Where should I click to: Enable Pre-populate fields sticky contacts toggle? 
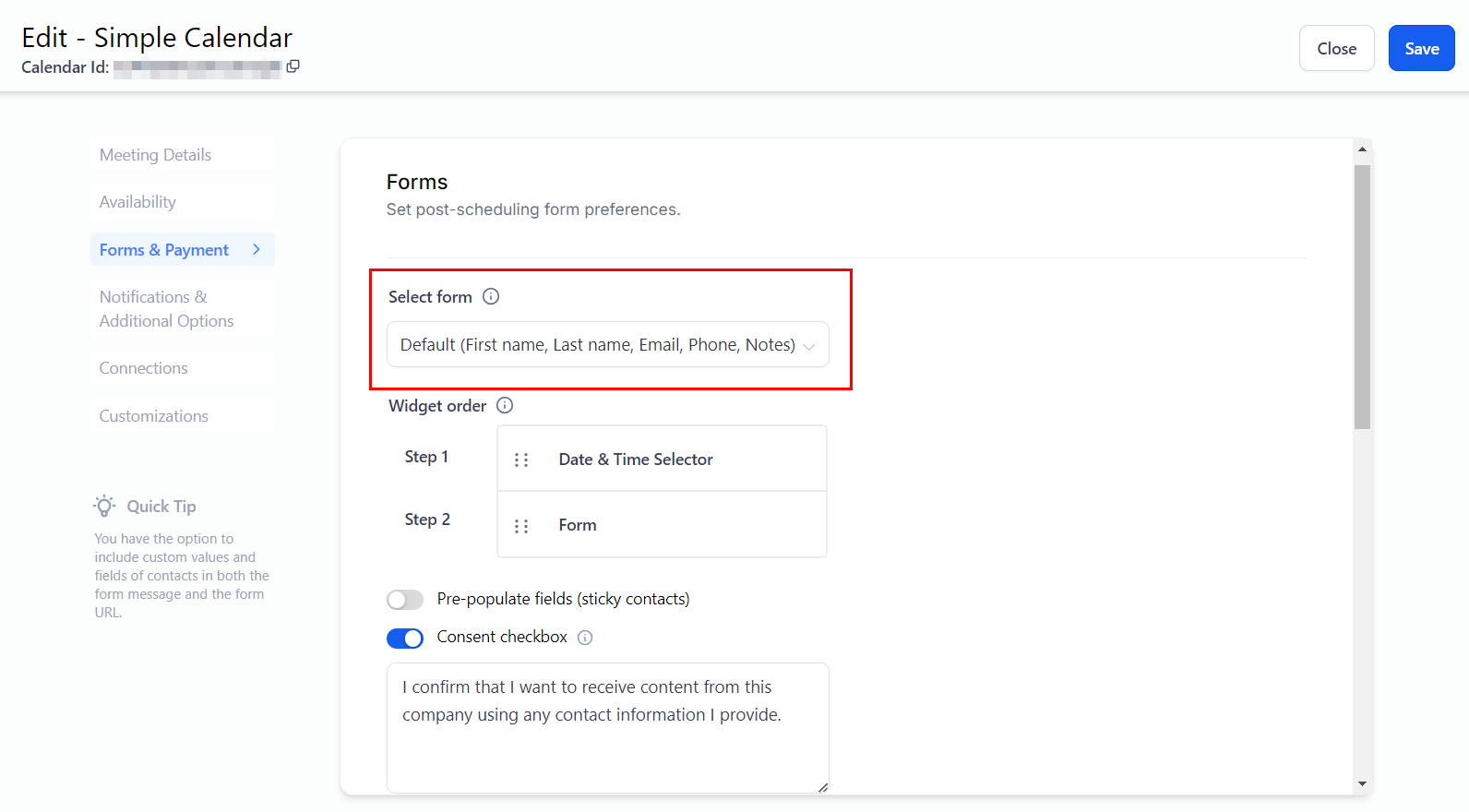point(405,600)
